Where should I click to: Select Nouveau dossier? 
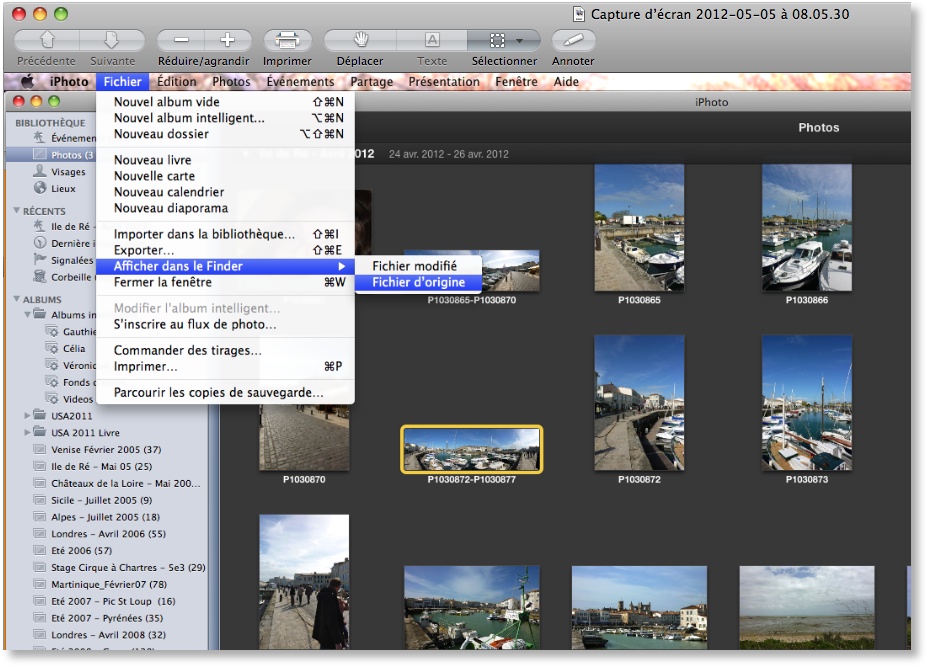click(225, 134)
